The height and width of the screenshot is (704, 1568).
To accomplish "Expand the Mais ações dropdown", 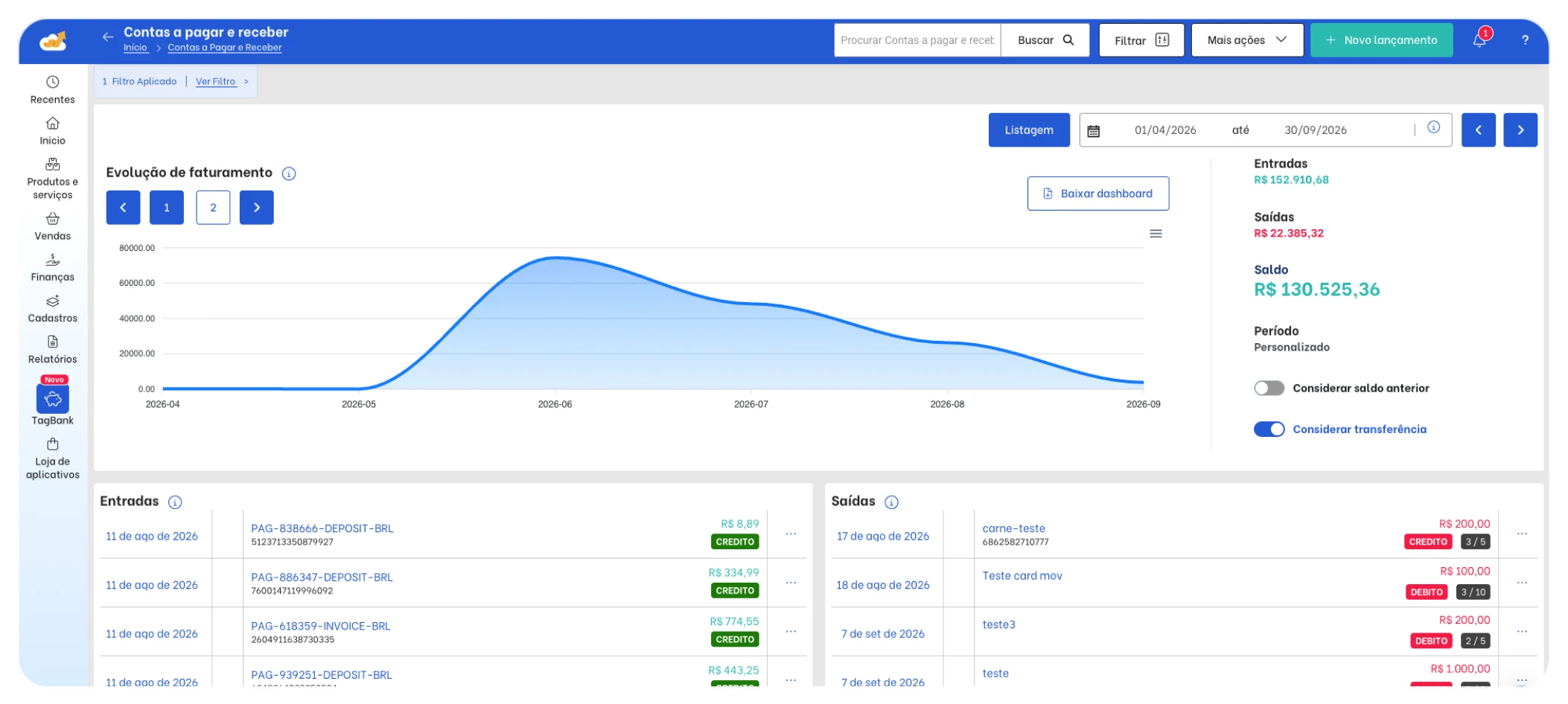I will coord(1247,40).
